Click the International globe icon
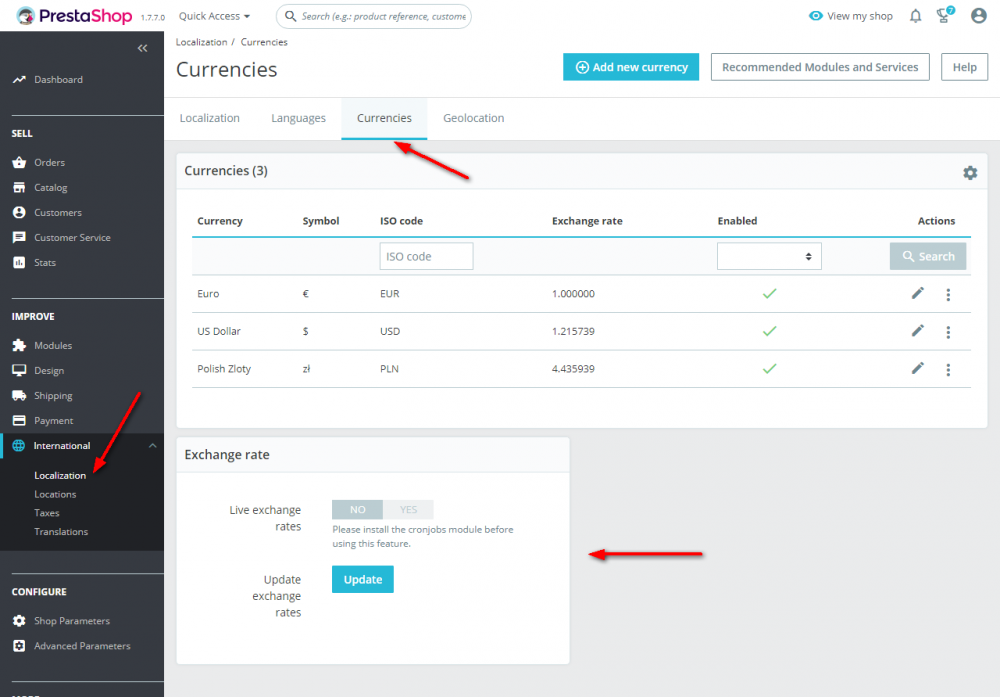Image resolution: width=1000 pixels, height=697 pixels. click(18, 445)
